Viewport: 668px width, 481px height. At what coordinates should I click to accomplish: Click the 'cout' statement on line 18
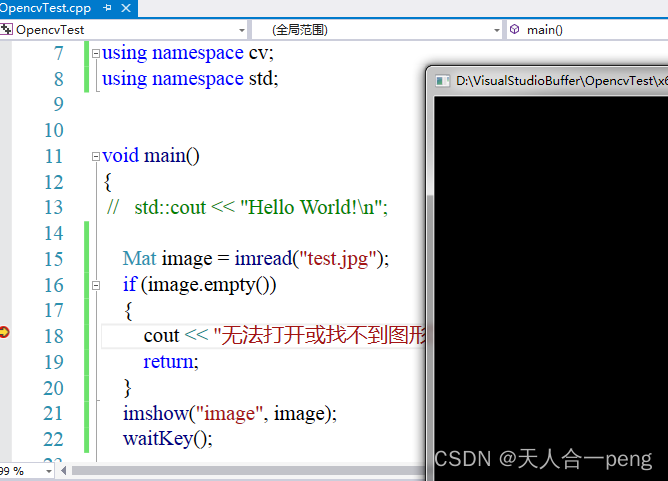pos(161,336)
